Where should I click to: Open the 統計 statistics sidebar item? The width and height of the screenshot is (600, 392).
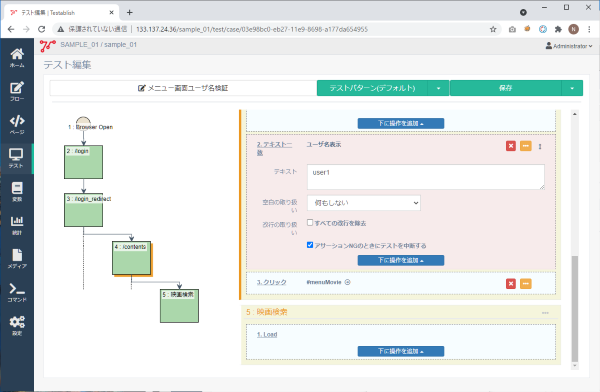coord(17,225)
